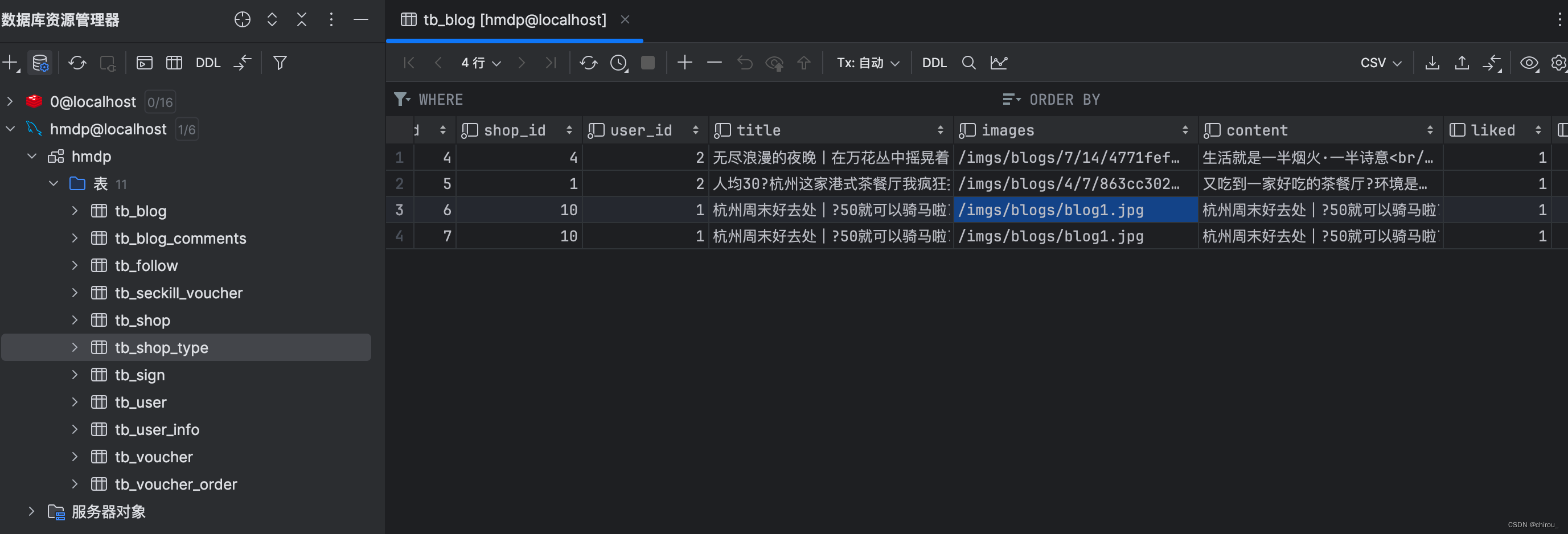Select tb_voucher_order in the tree
The width and height of the screenshot is (1568, 534).
pyautogui.click(x=176, y=484)
